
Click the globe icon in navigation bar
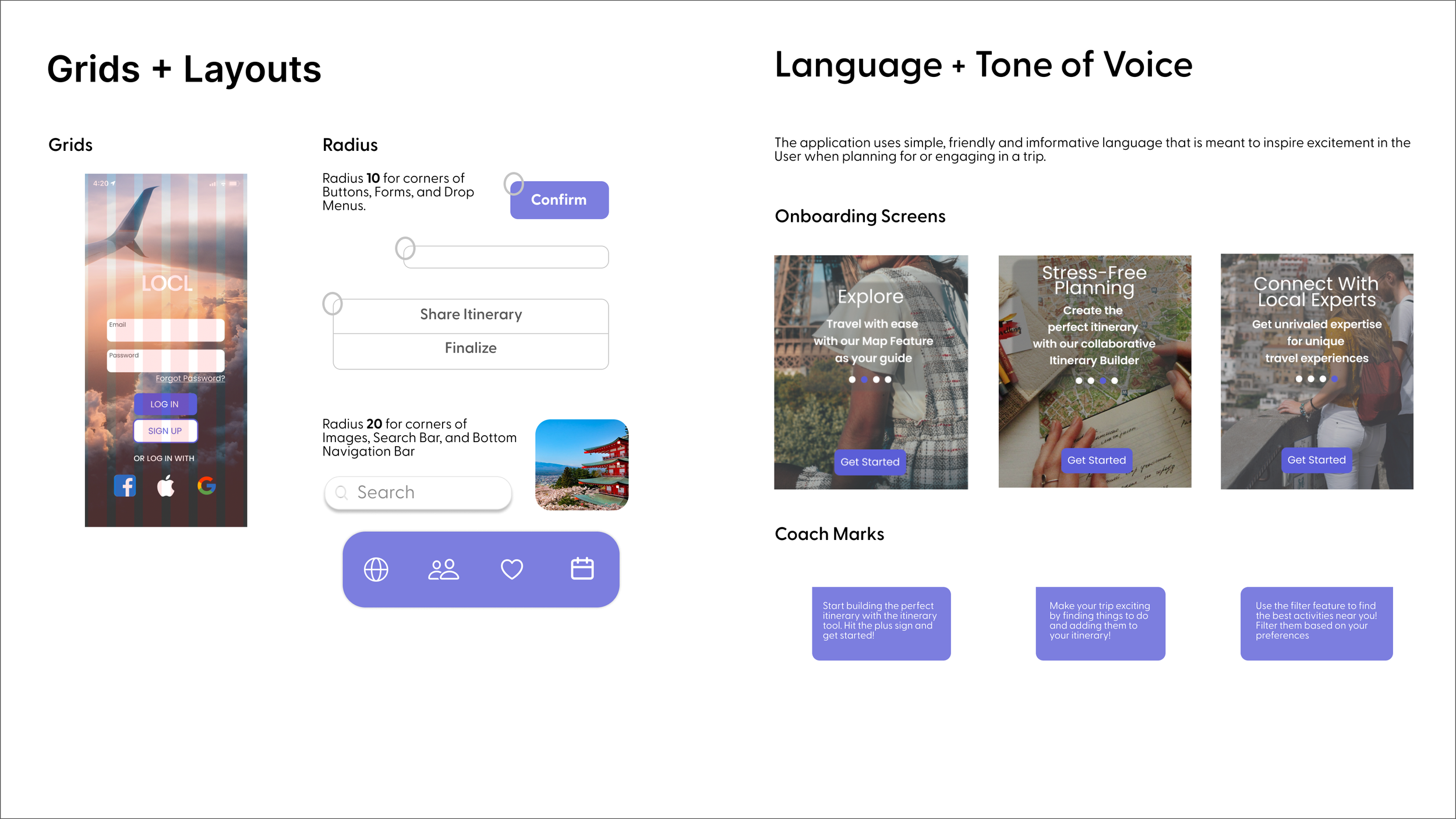click(376, 570)
